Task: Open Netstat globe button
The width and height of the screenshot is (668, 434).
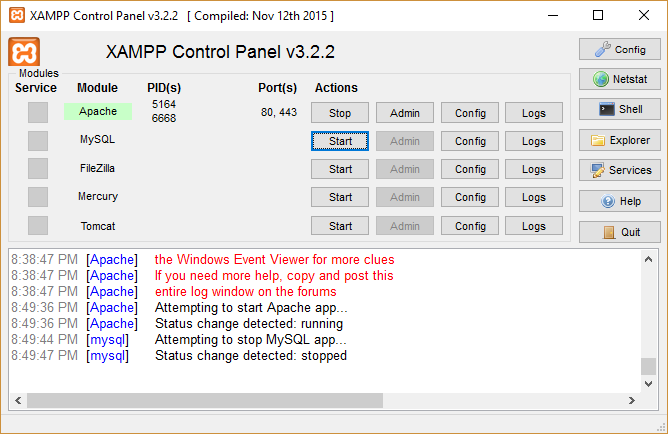Action: pos(619,79)
